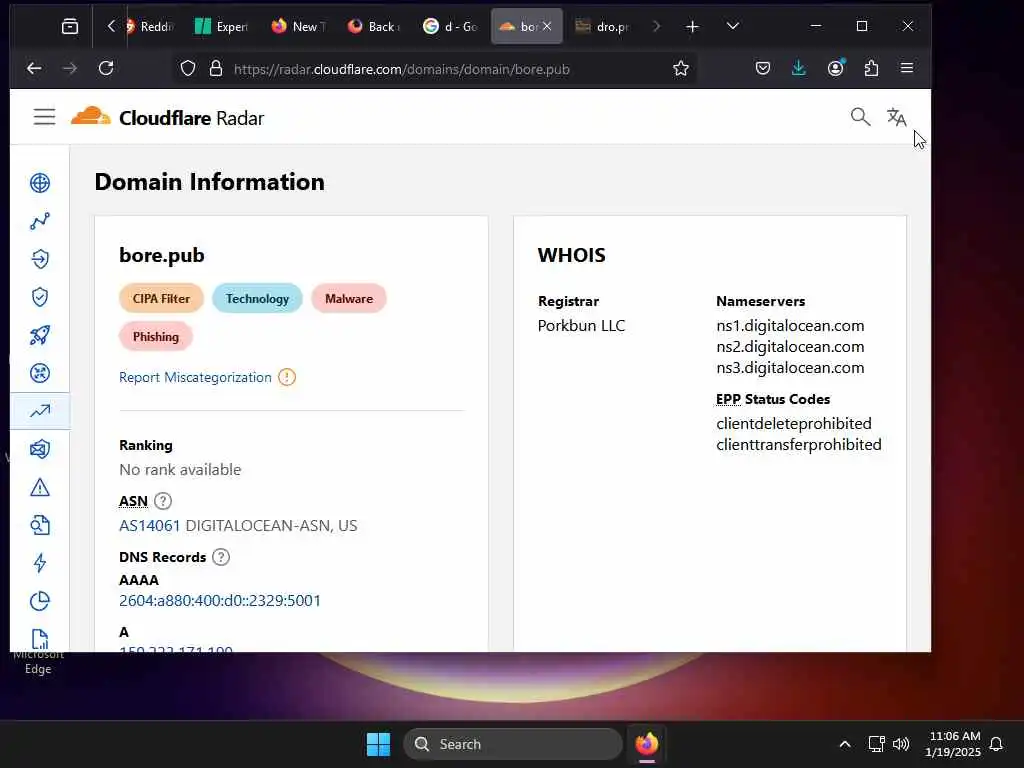Click the ns1.digitalocean.com nameserver text
This screenshot has width=1024, height=768.
tap(790, 325)
